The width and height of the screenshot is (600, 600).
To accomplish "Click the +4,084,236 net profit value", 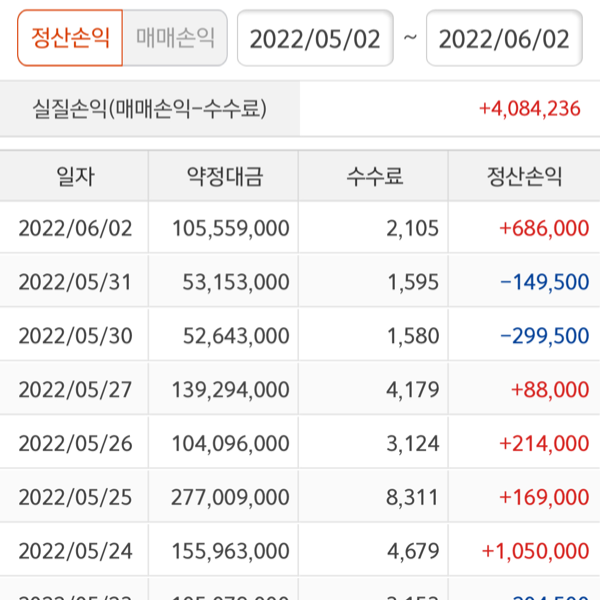I will (530, 108).
